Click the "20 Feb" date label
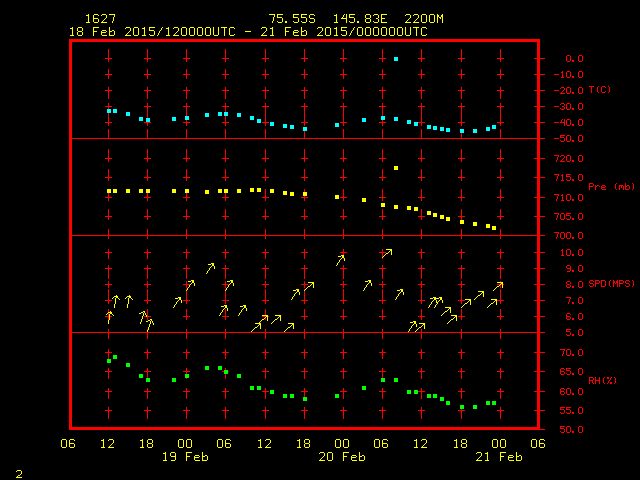This screenshot has height=480, width=640. click(342, 457)
